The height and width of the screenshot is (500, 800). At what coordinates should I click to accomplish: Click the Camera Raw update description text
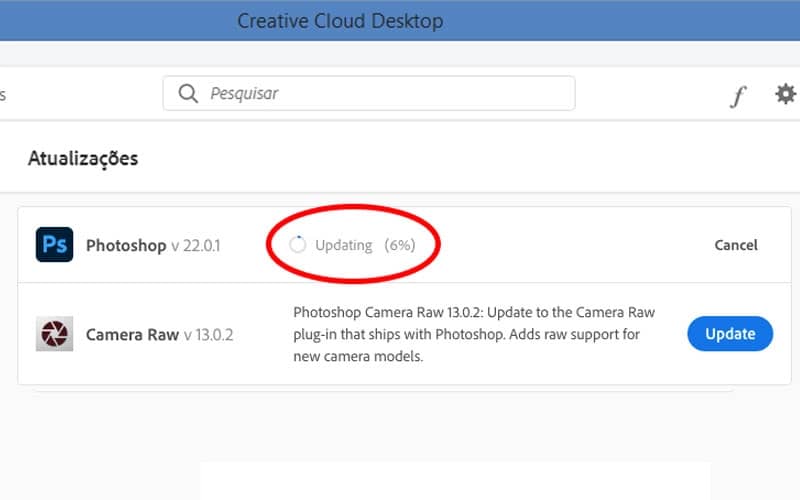[474, 334]
